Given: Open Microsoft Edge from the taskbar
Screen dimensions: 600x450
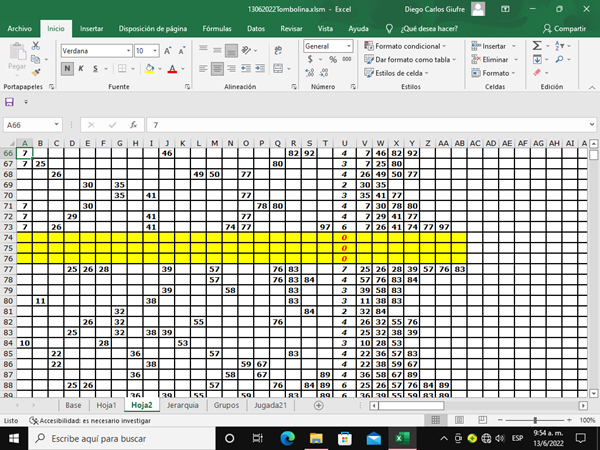Looking at the screenshot, I should click(x=287, y=439).
